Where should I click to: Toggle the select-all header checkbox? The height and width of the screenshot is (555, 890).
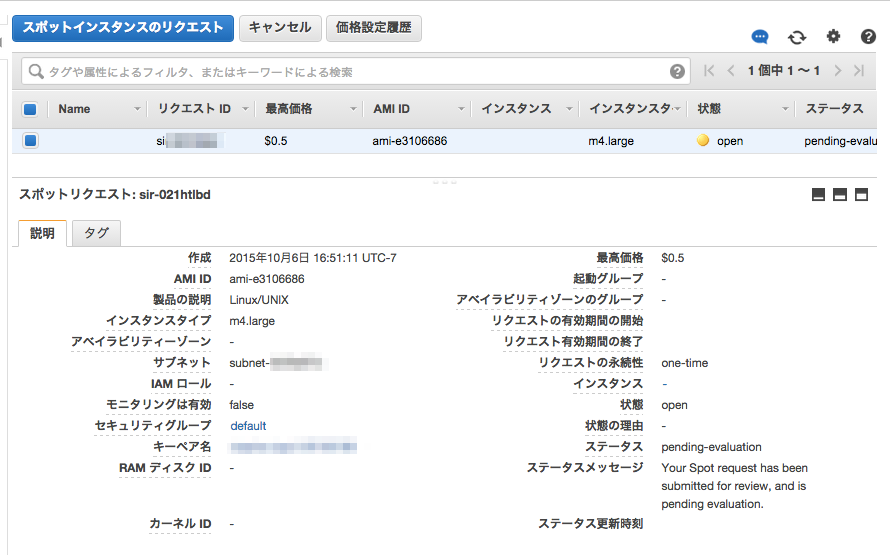click(30, 109)
